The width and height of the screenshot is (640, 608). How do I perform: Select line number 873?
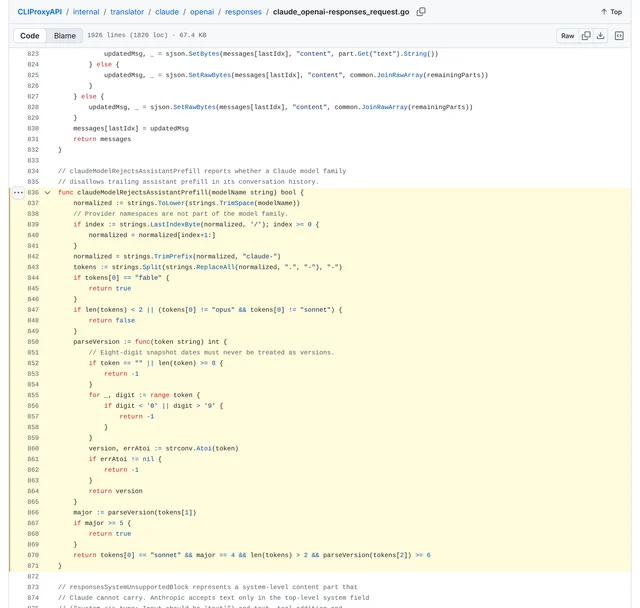[x=33, y=587]
